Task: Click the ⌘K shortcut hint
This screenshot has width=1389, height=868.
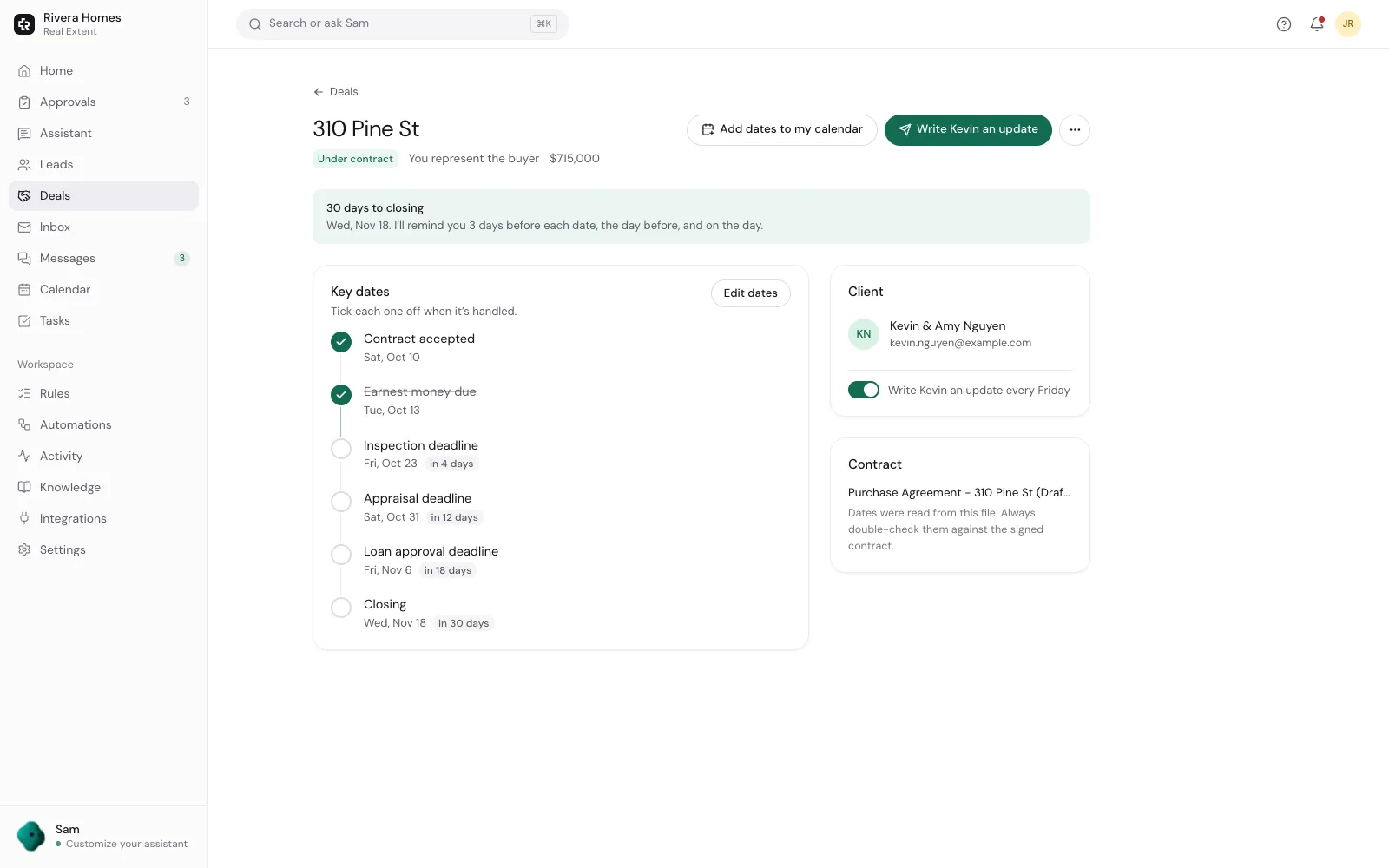Action: pos(544,24)
